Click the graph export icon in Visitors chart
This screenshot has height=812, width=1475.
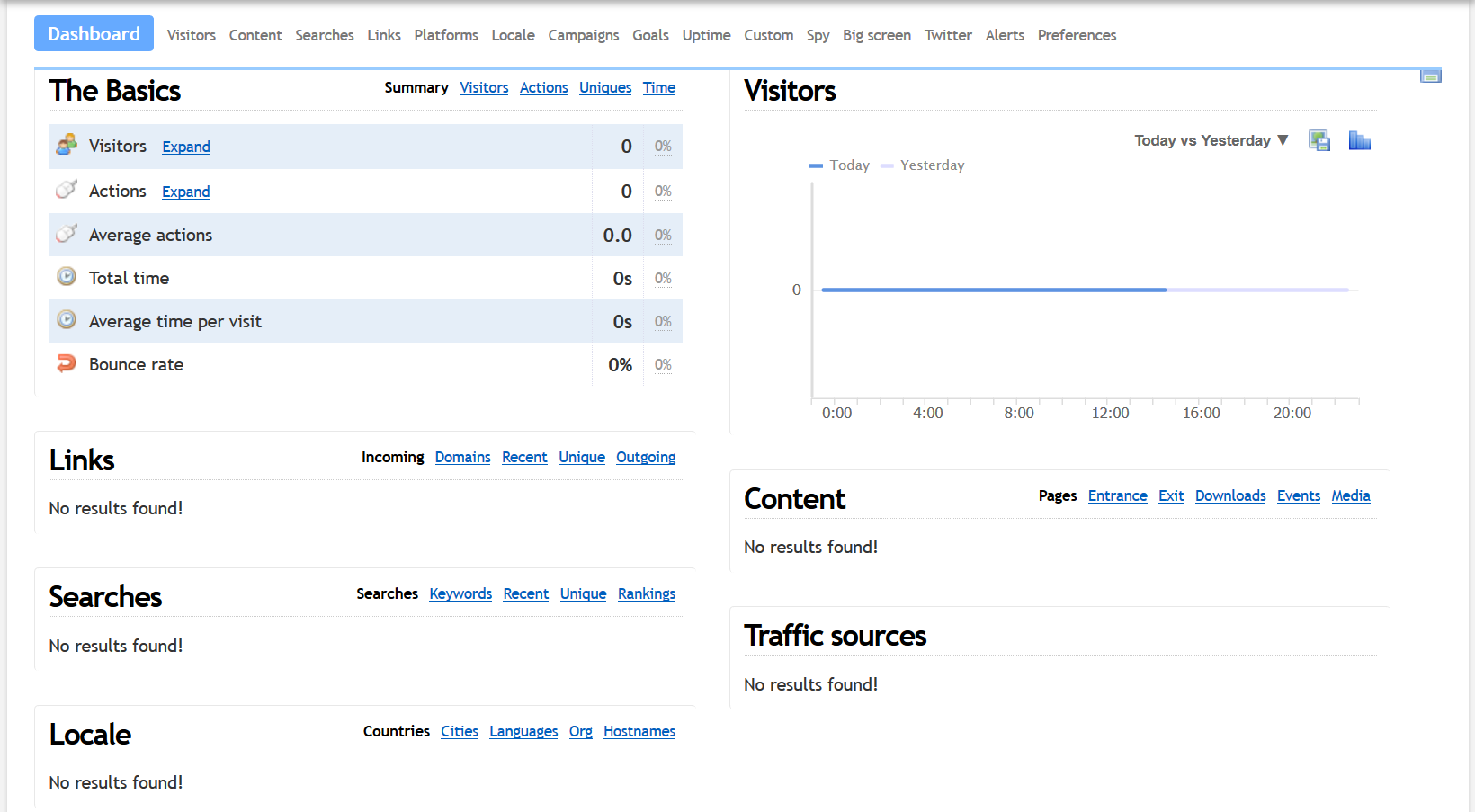1319,140
